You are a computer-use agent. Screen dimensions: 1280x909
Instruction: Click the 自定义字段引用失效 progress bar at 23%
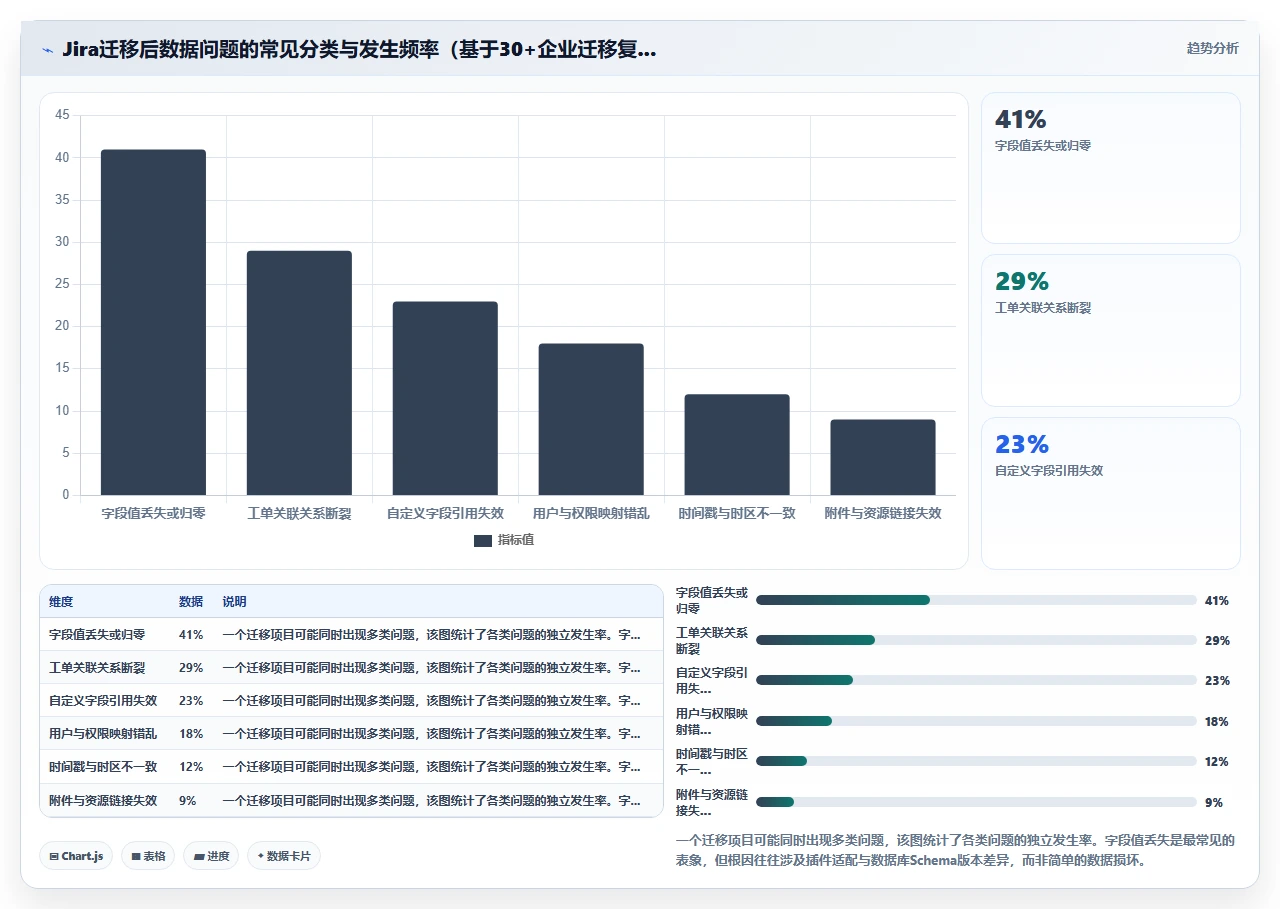[x=976, y=680]
